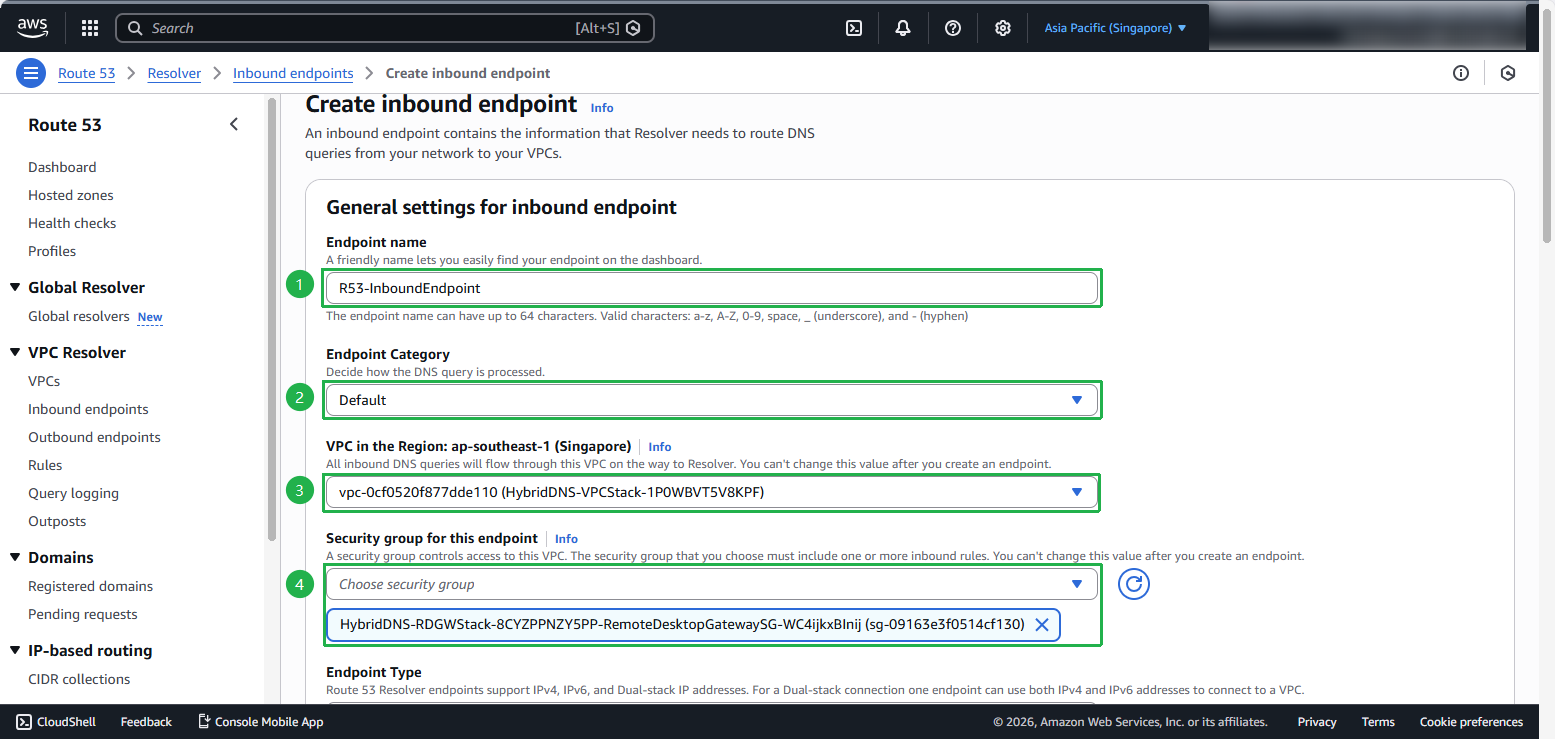Open the Privacy link in the footer

[1317, 722]
